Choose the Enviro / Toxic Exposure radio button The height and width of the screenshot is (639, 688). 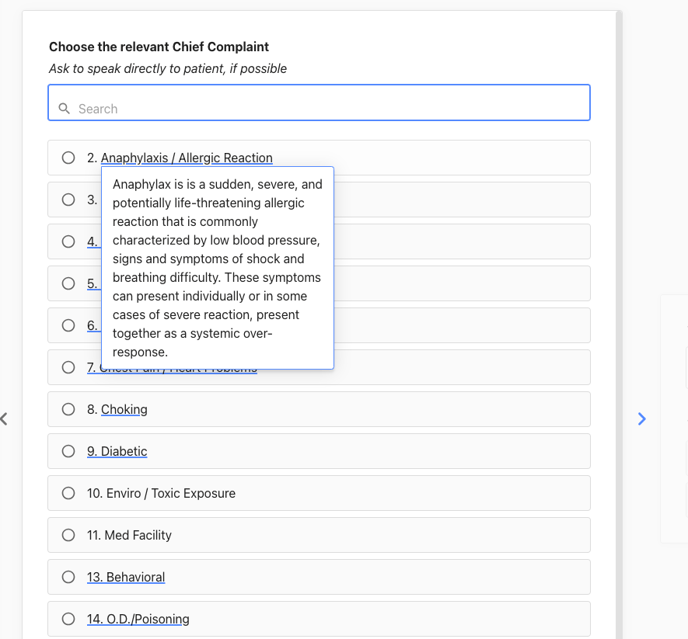68,493
